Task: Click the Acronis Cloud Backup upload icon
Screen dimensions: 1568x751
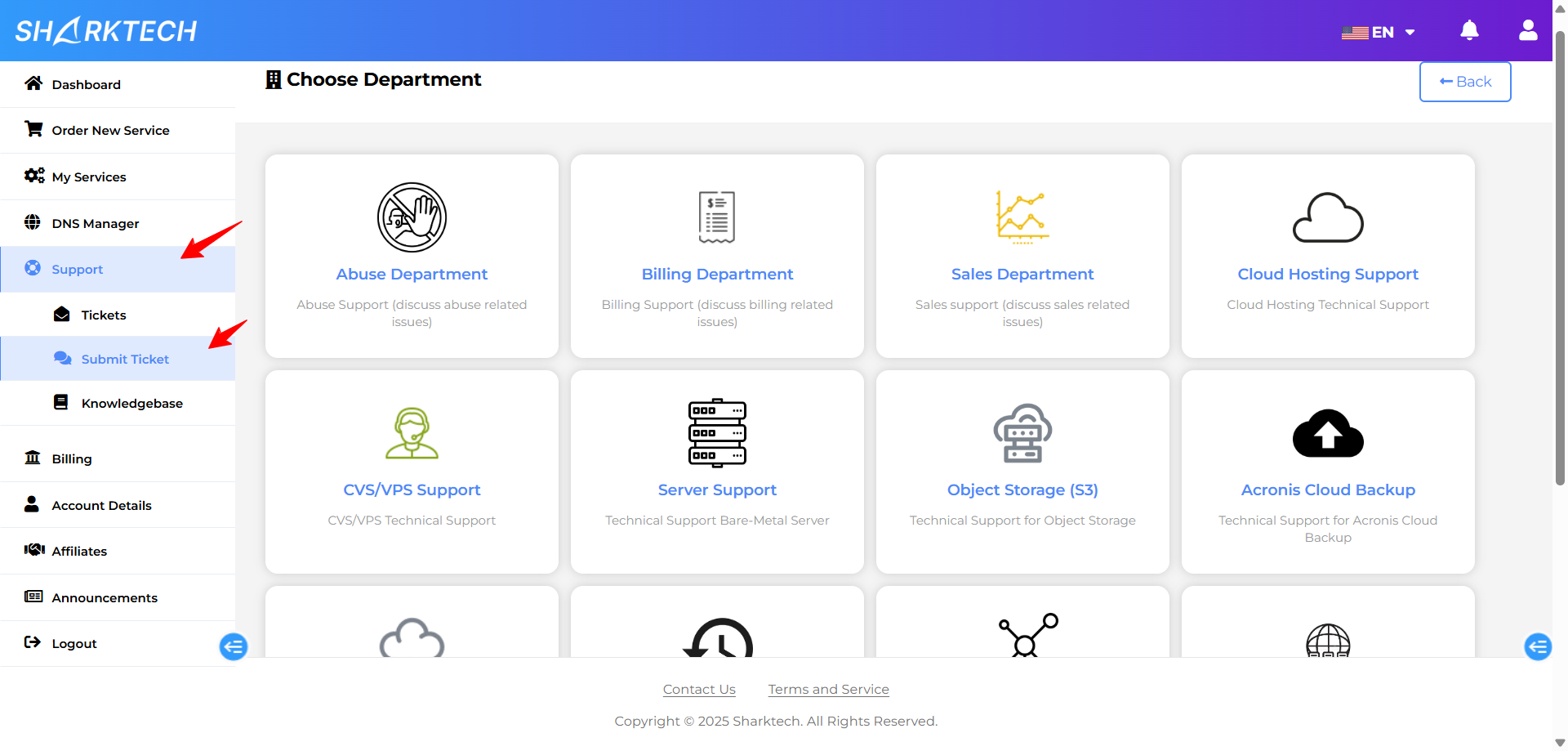Action: (x=1328, y=433)
